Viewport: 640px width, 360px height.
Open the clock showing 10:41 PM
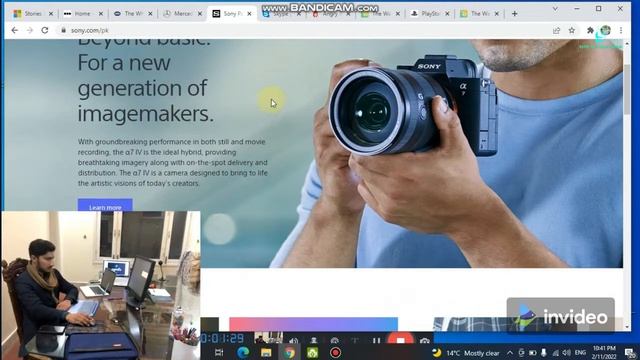(604, 352)
